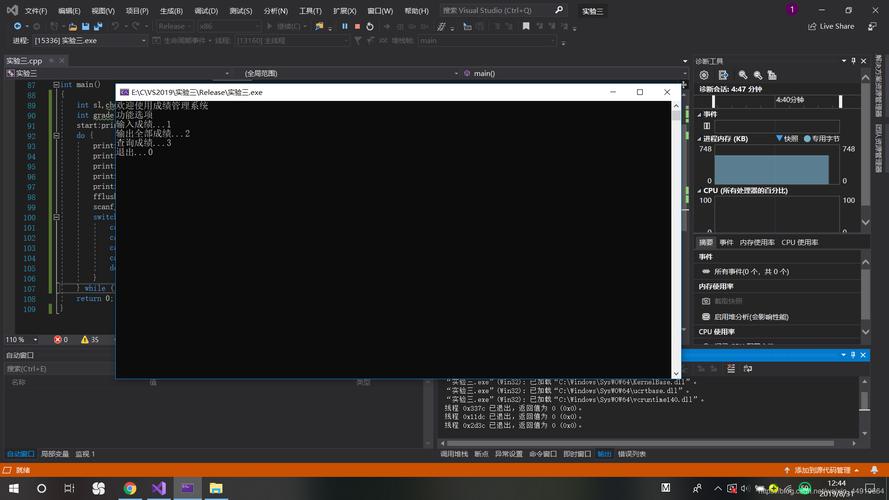Click the Live Share button

831,26
